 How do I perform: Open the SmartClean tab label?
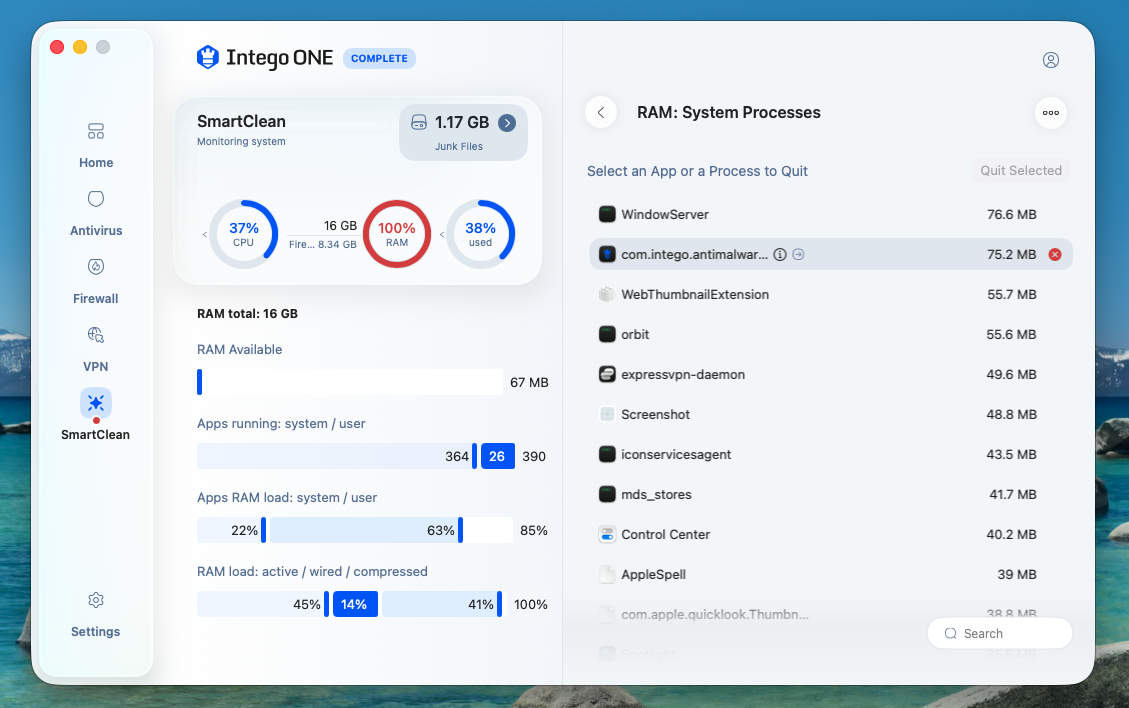click(x=96, y=434)
